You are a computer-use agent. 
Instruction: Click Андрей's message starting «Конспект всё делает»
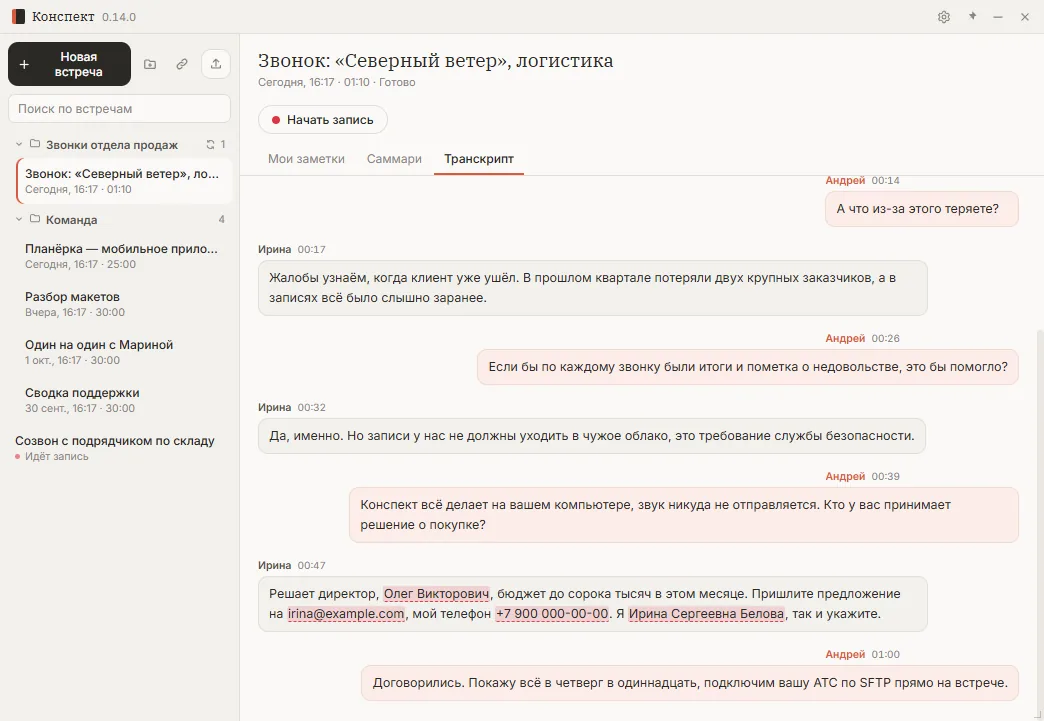(684, 515)
